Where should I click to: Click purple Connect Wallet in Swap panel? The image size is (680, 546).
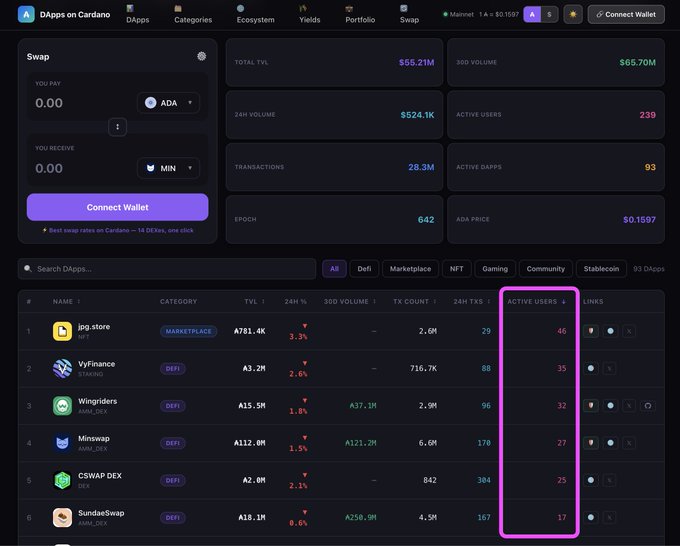[x=118, y=207]
